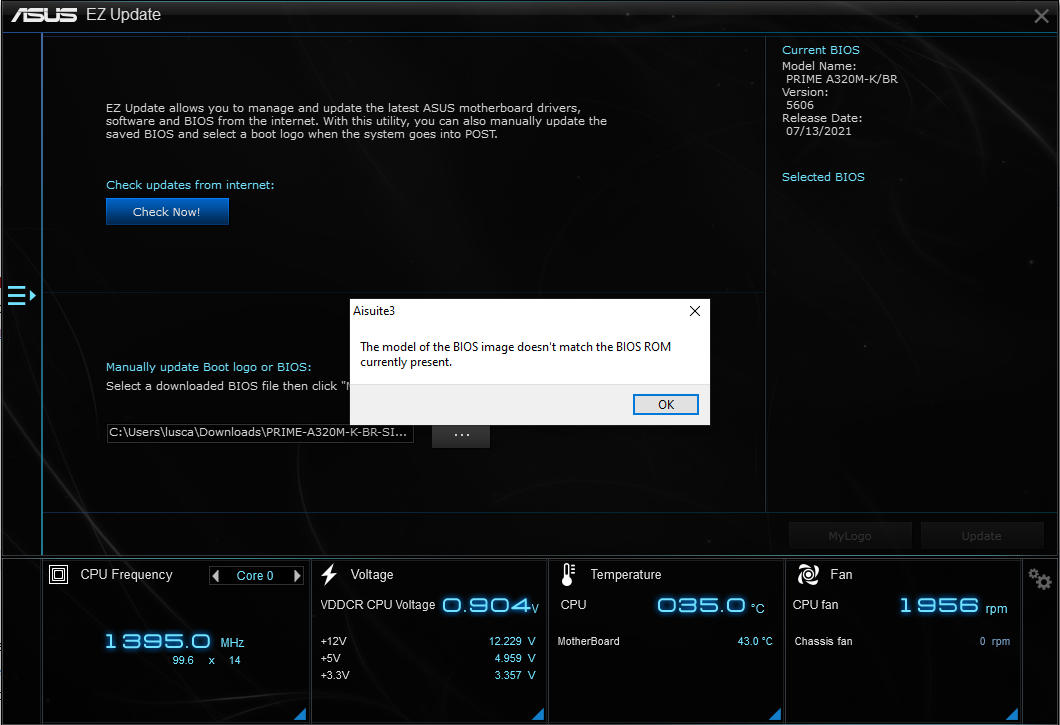Open the file browse ellipsis button
The image size is (1060, 725).
coord(461,434)
